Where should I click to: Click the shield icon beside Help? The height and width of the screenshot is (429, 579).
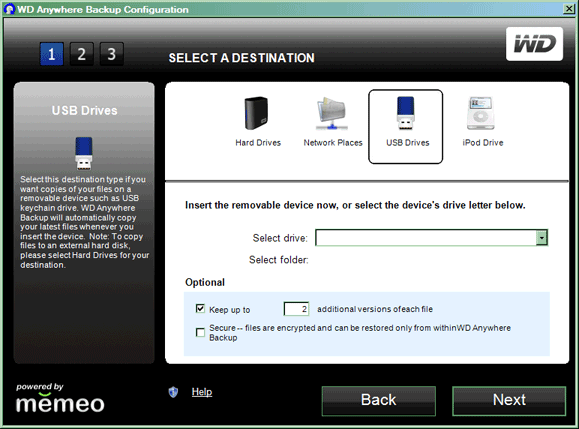click(x=173, y=392)
